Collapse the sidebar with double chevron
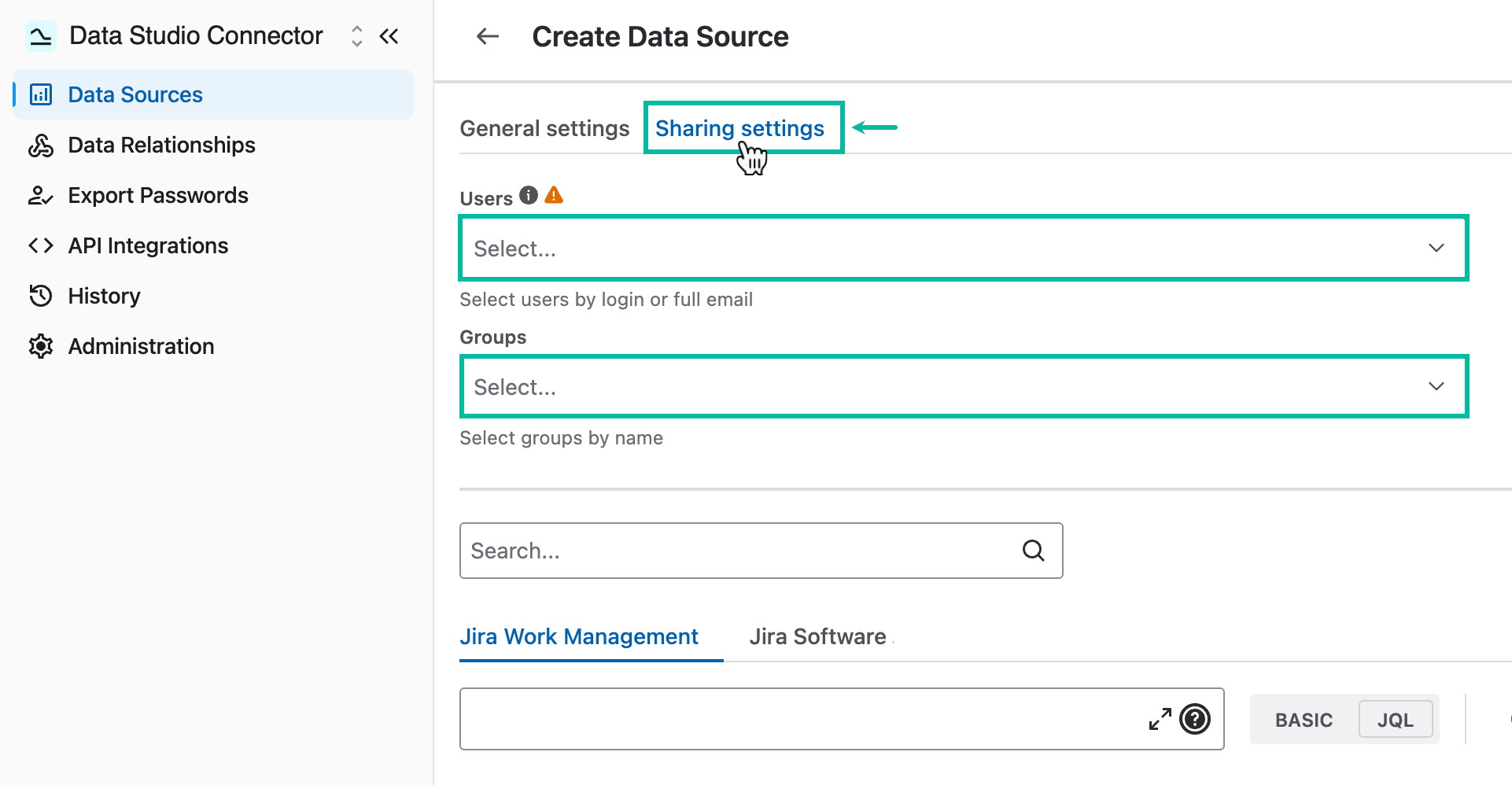The image size is (1512, 785). click(x=389, y=36)
